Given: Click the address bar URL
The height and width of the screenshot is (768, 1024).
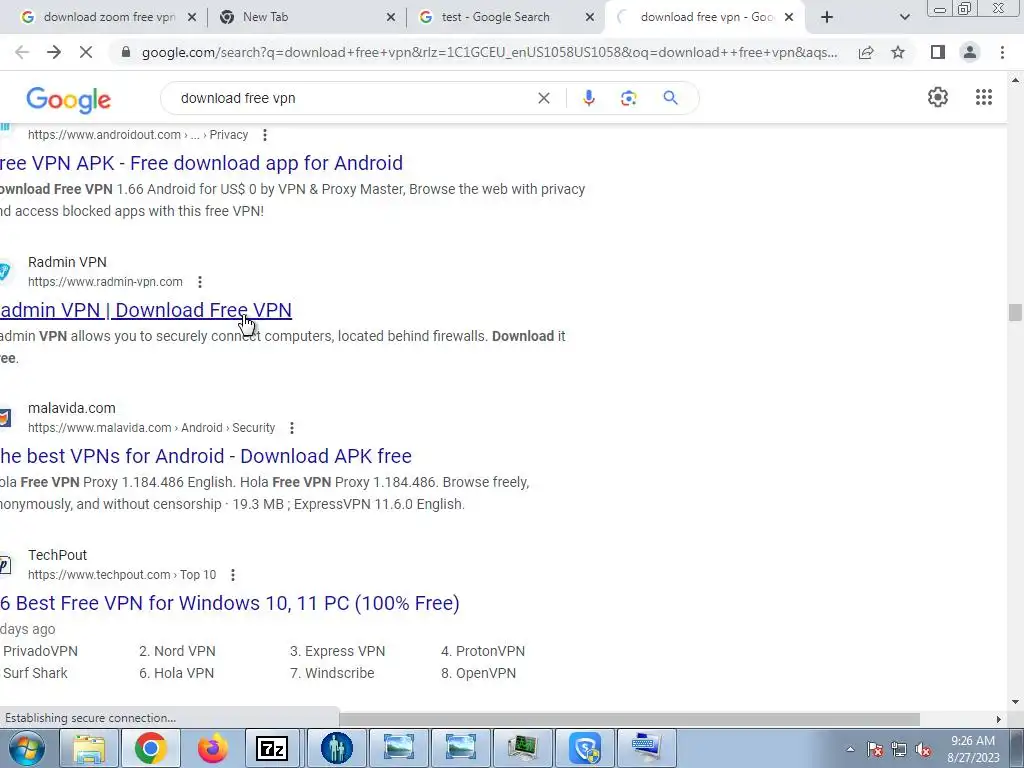Looking at the screenshot, I should [x=490, y=52].
